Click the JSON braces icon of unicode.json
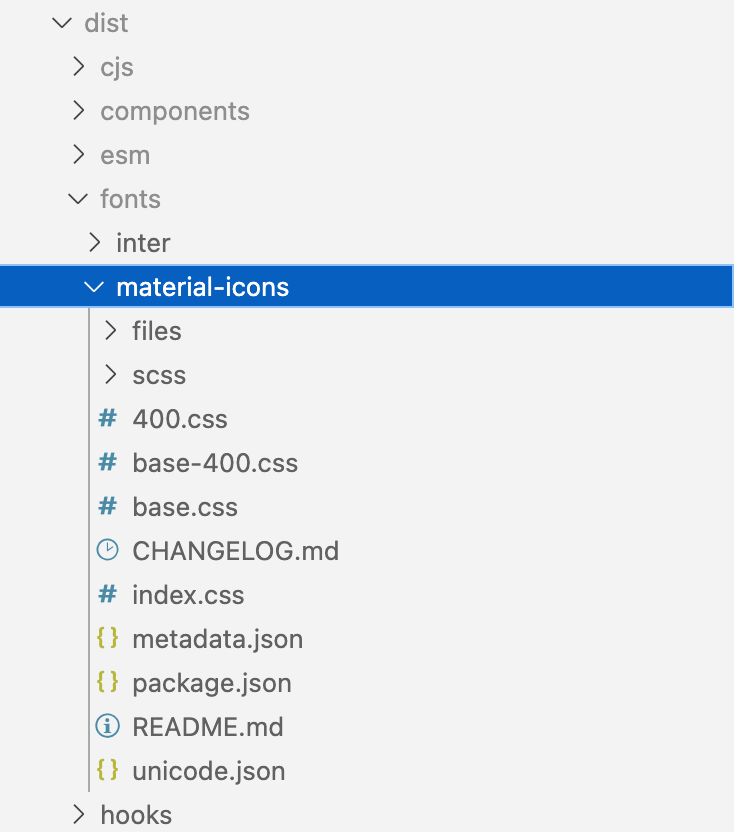 coord(108,770)
